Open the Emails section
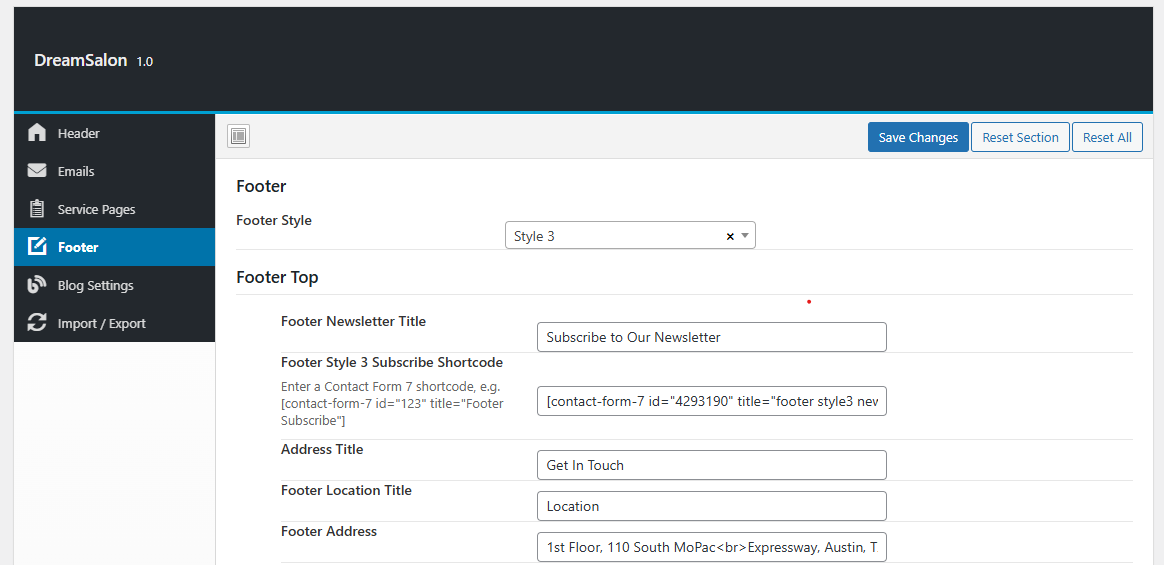The height and width of the screenshot is (565, 1164). coord(114,172)
